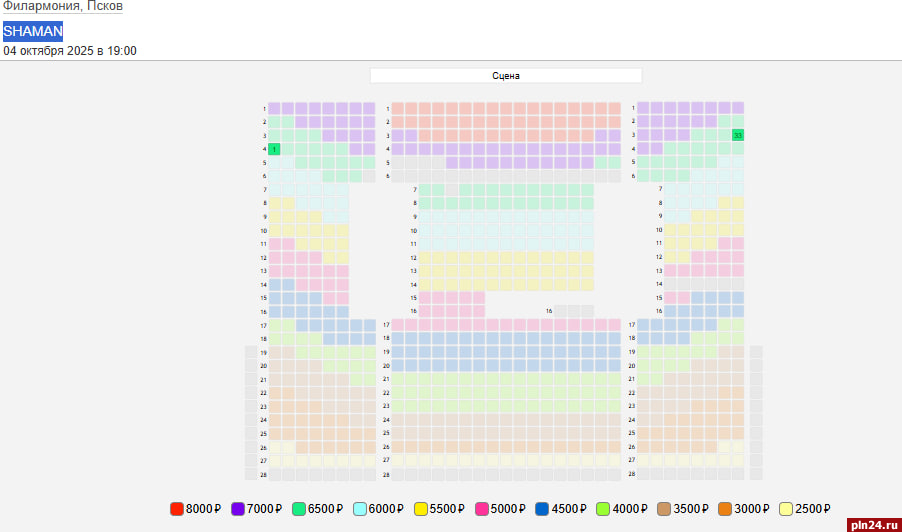Open the Филармония, Псков venue link

coord(63,6)
